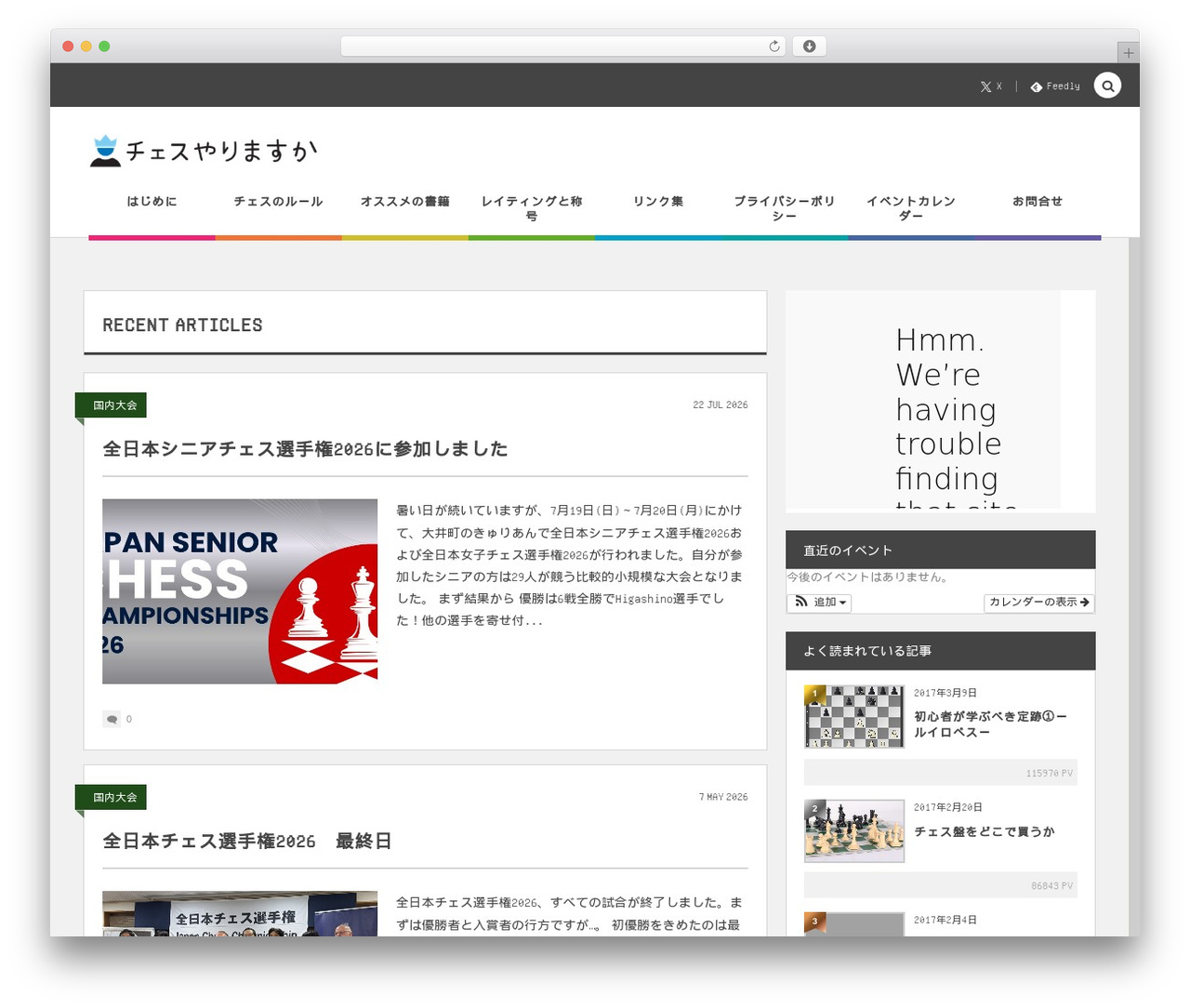Click the date 2017年2月4日
Viewport: 1190px width, 1008px height.
[945, 921]
